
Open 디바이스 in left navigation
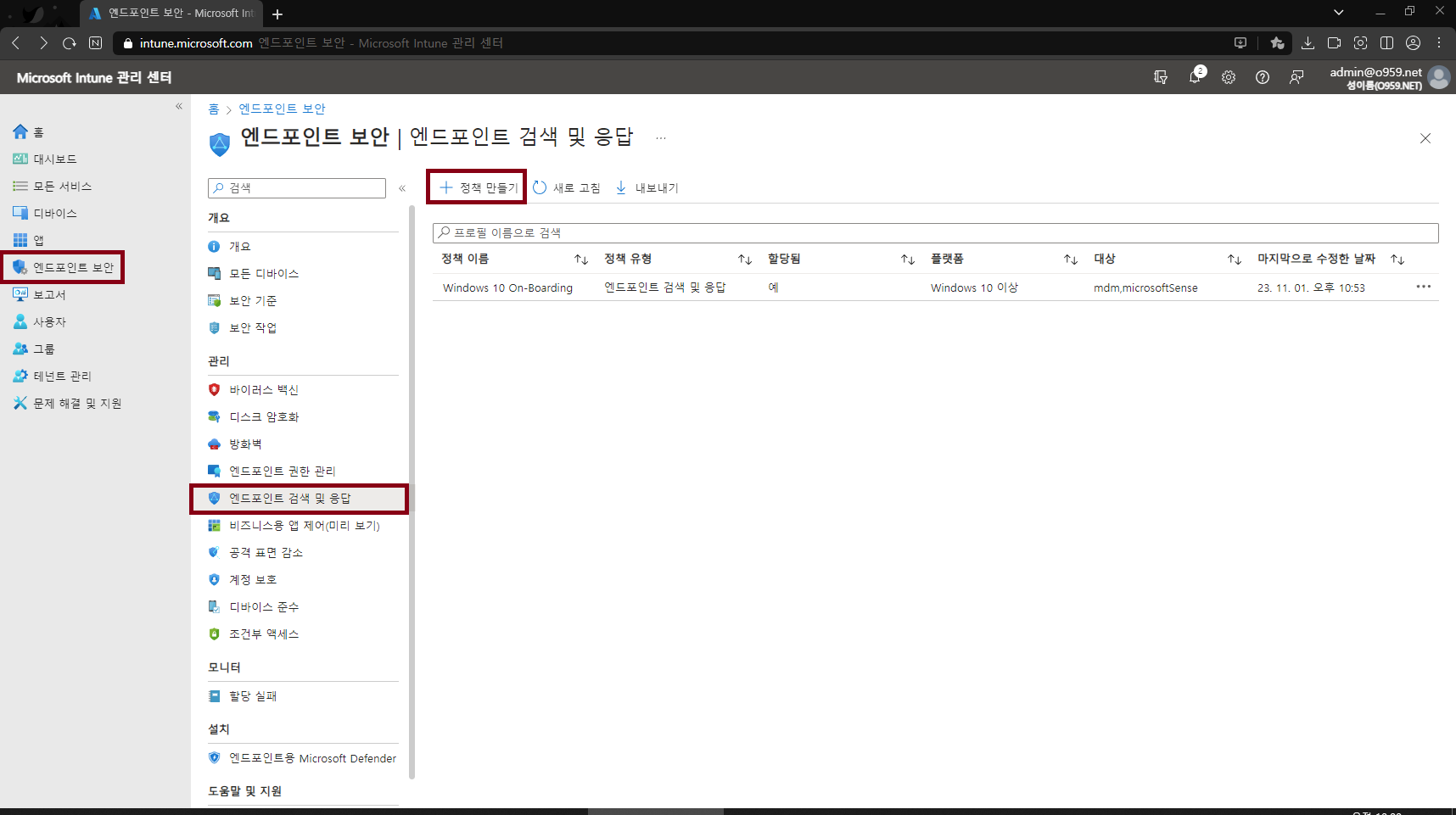[45, 213]
